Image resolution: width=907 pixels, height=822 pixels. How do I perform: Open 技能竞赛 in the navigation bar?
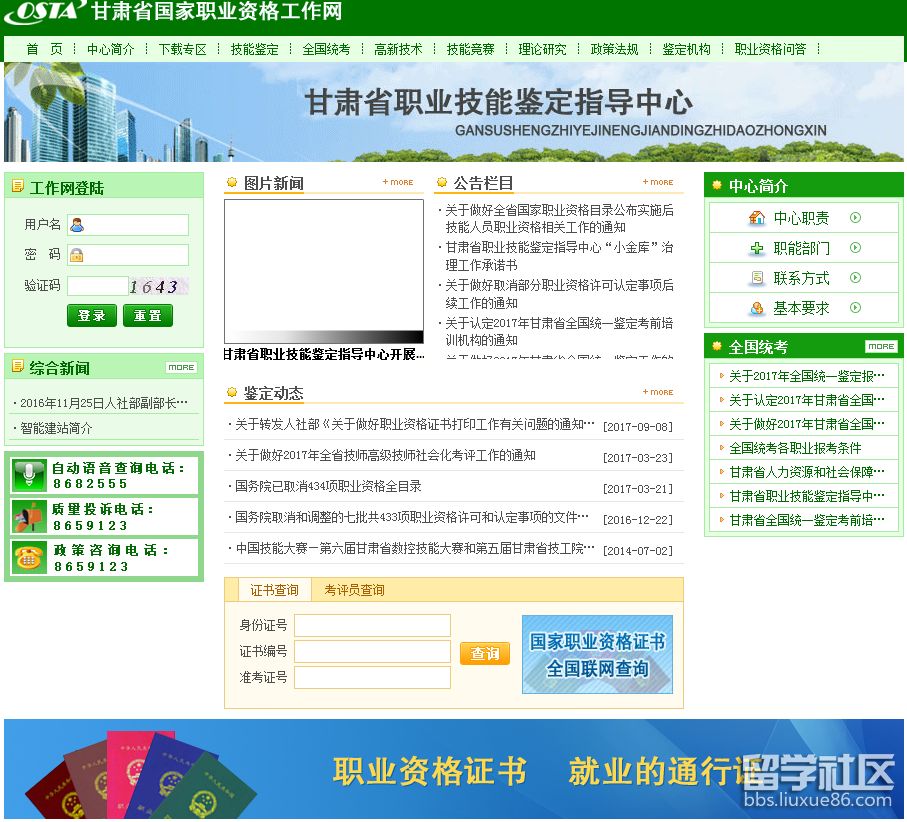(470, 49)
